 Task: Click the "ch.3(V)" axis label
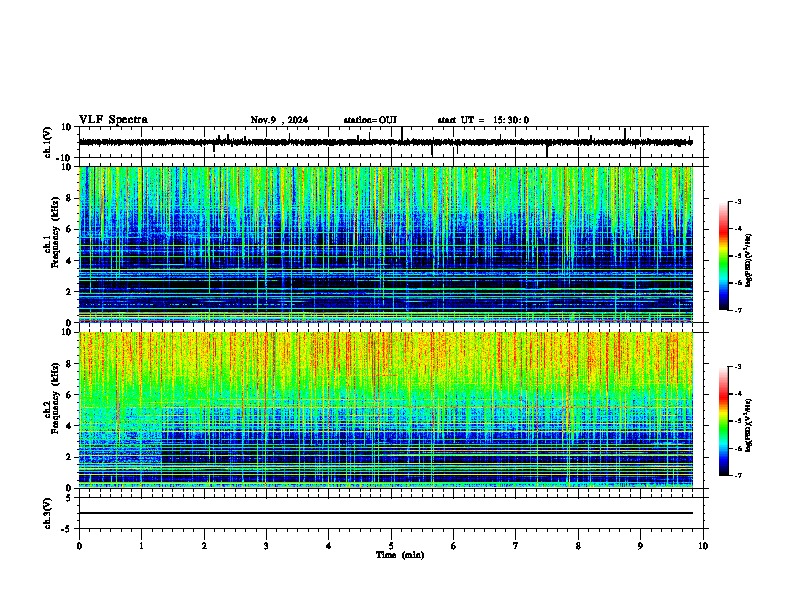[48, 513]
